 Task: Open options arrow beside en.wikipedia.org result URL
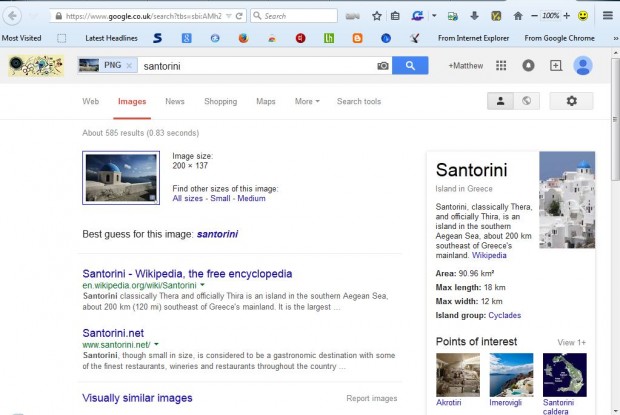[x=202, y=285]
